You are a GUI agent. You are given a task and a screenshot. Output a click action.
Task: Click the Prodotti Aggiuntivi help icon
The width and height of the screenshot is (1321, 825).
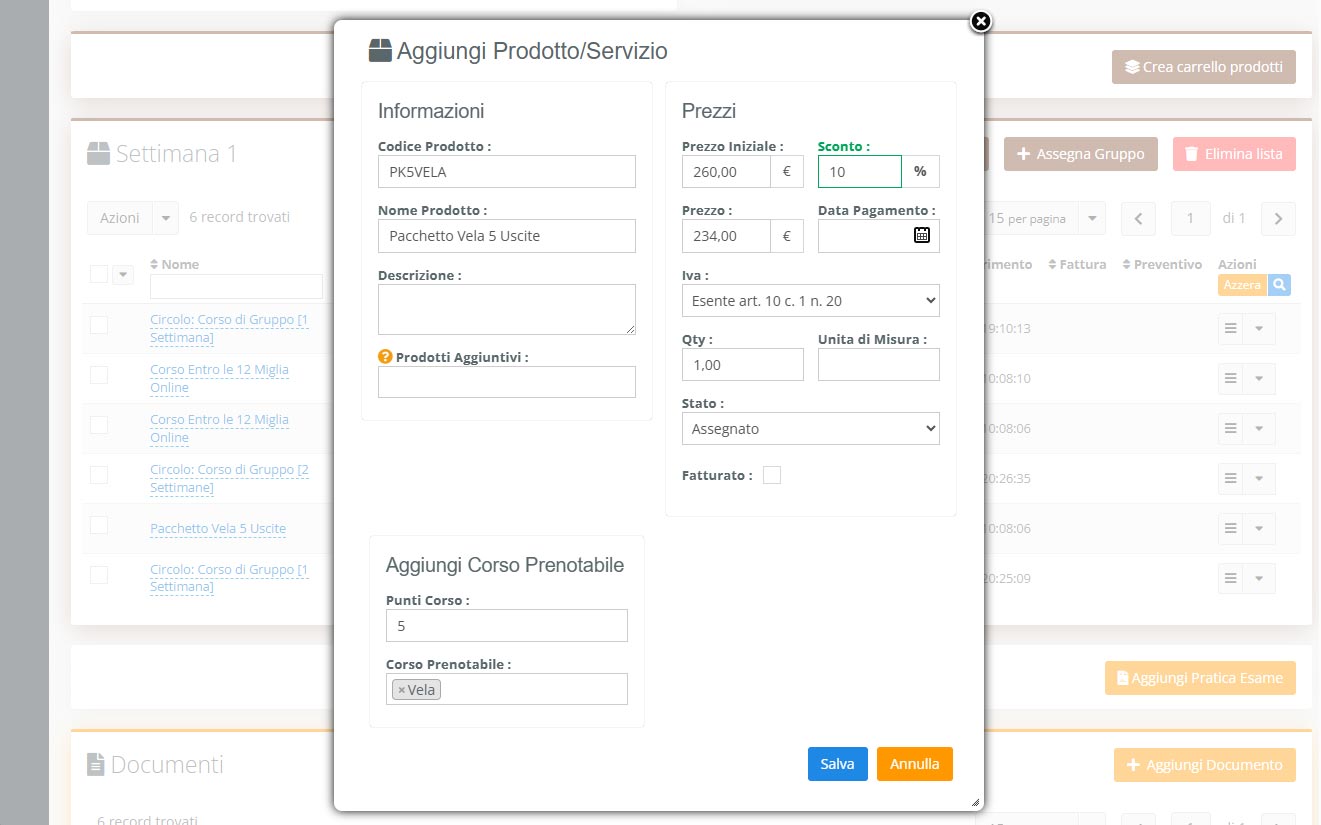(385, 357)
